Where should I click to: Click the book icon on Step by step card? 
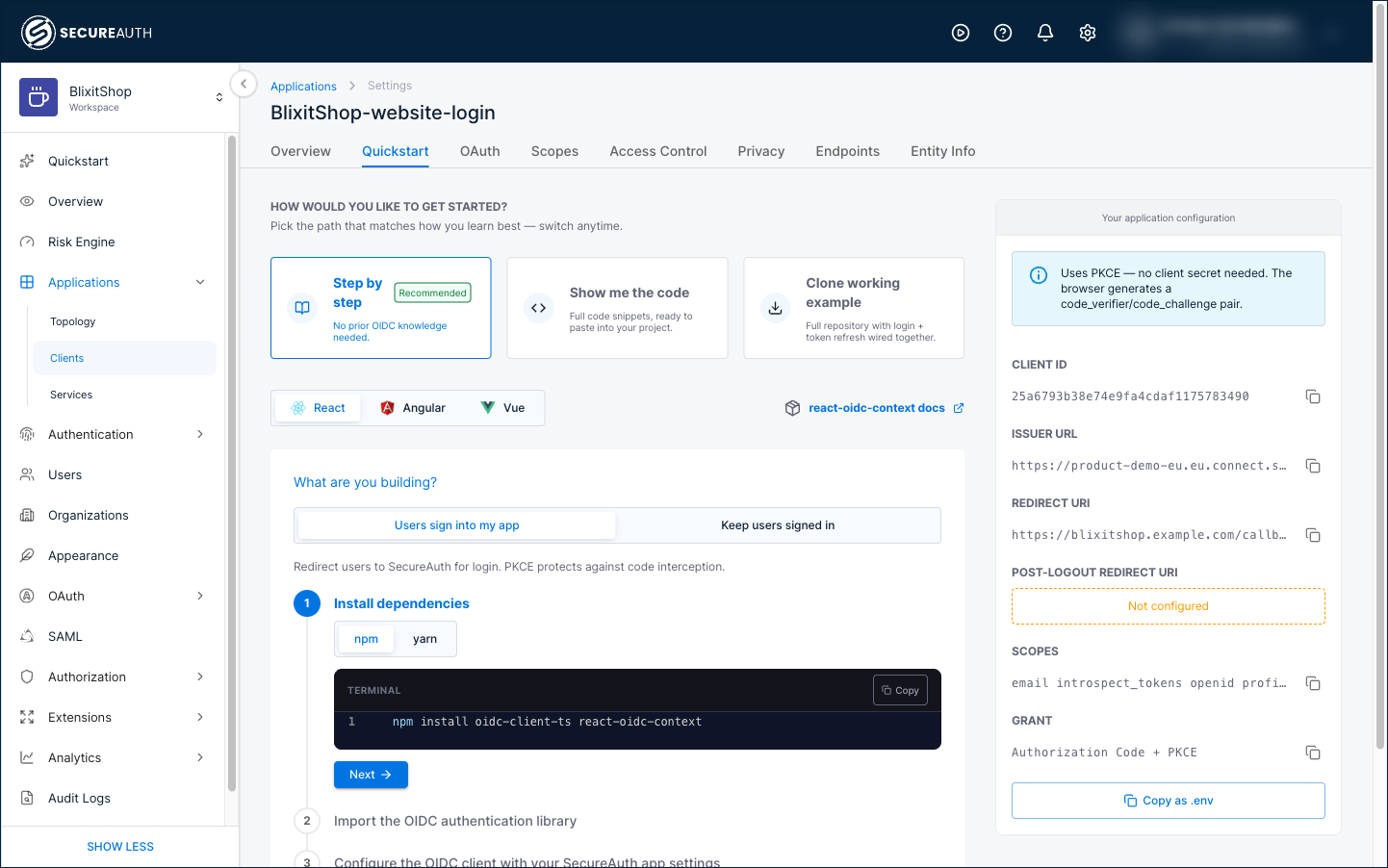(x=302, y=308)
